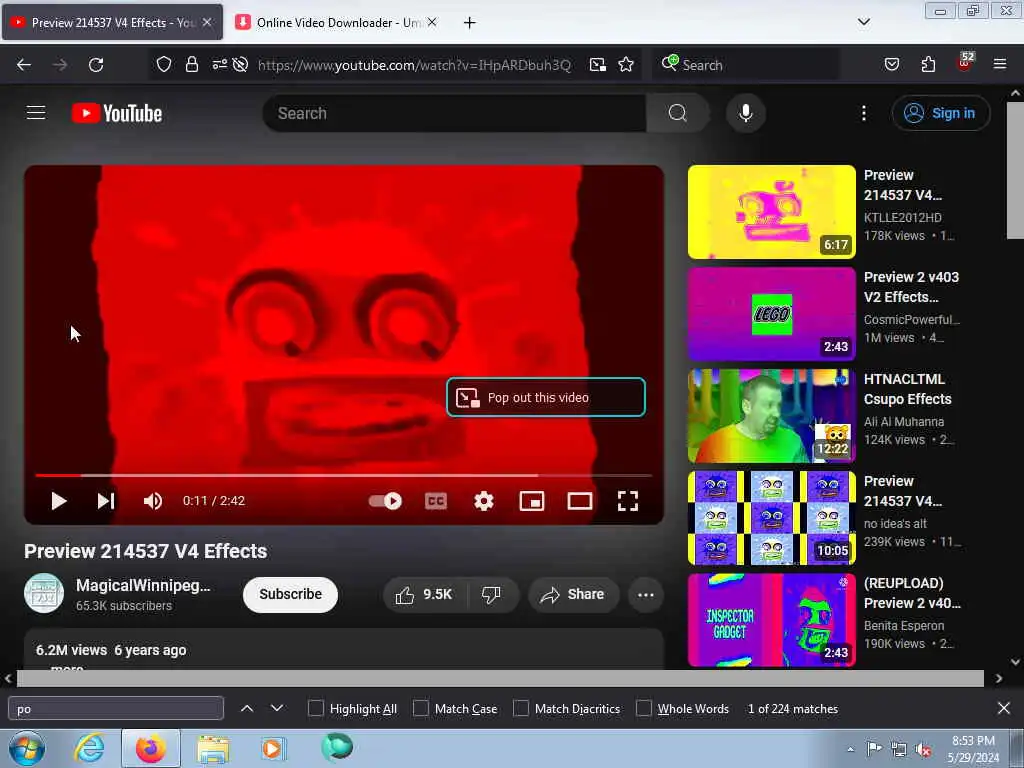Enable miniplayer mode icon
This screenshot has width=1024, height=768.
click(x=532, y=501)
